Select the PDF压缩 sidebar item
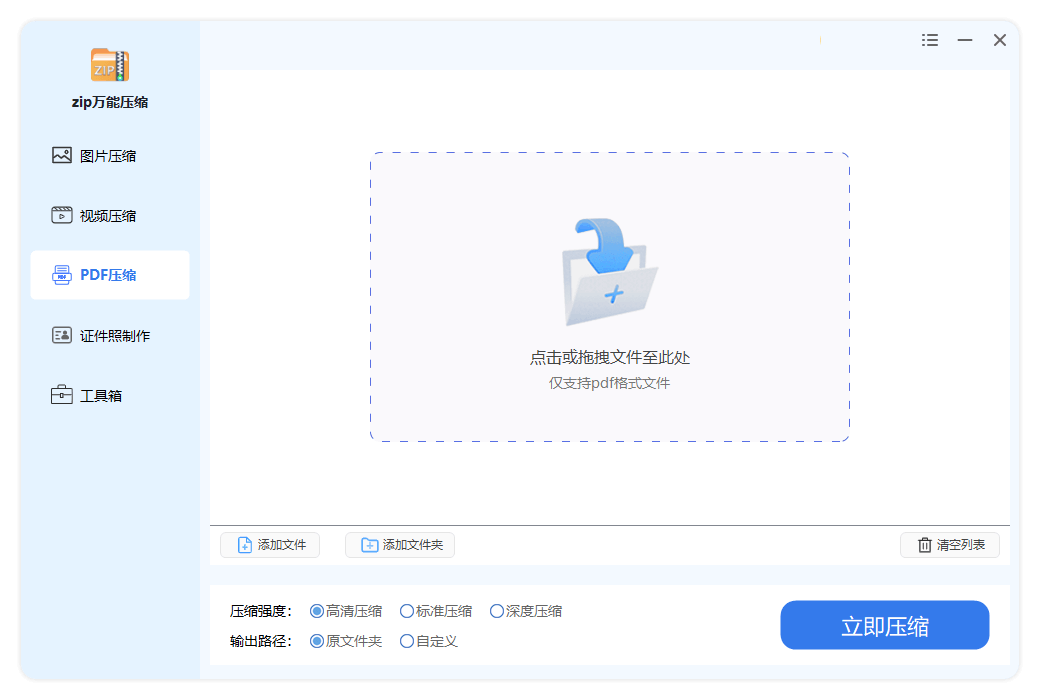The height and width of the screenshot is (700, 1040). pyautogui.click(x=109, y=275)
